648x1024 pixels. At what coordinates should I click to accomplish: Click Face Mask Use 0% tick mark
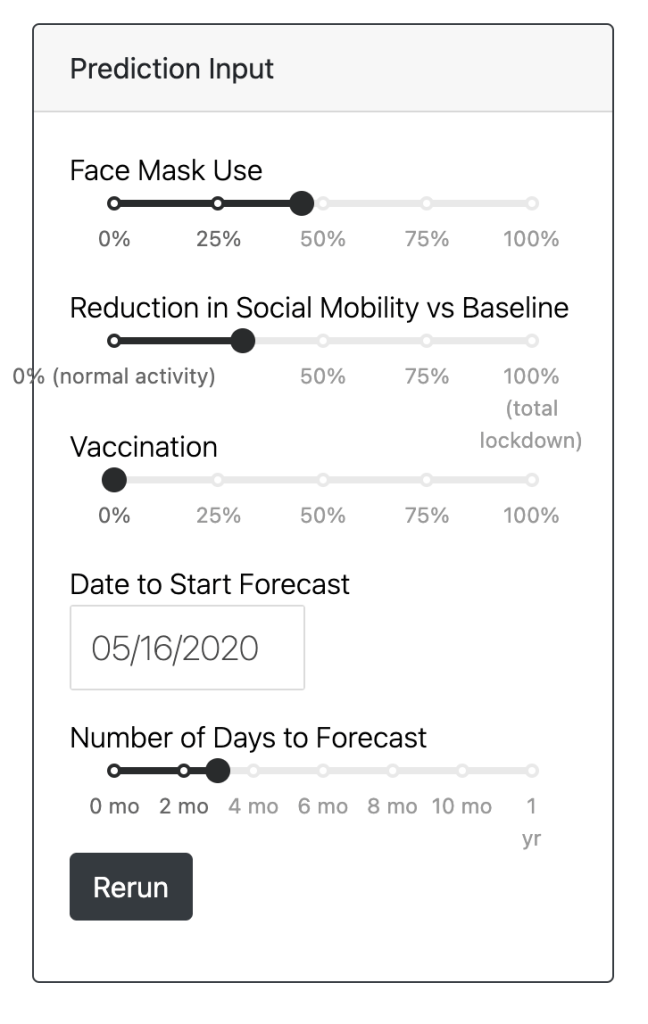114,204
